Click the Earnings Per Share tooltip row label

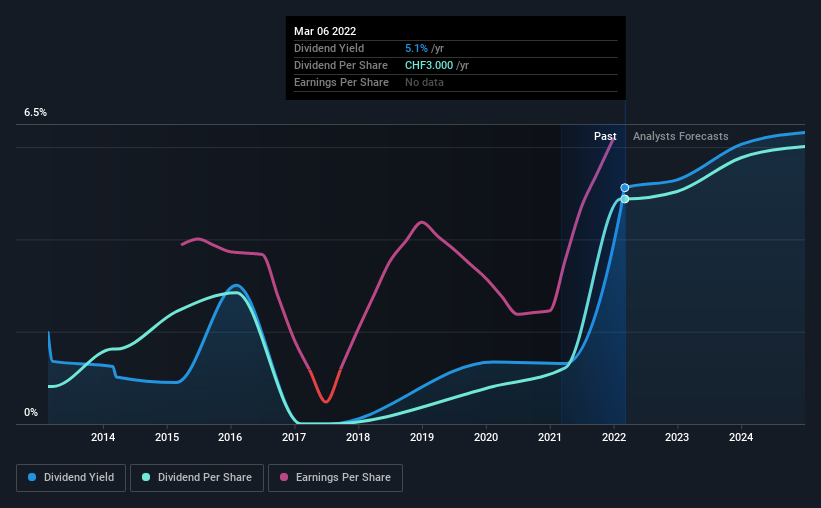tap(341, 82)
